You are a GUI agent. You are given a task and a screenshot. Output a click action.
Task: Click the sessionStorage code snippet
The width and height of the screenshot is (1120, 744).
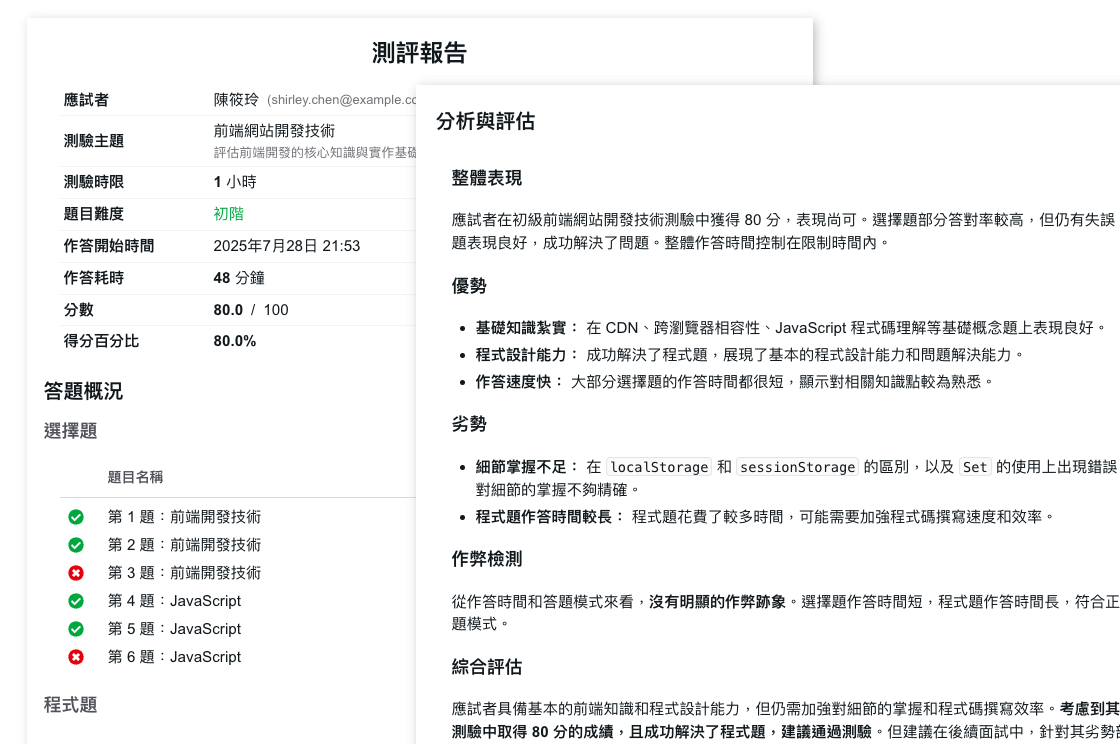pyautogui.click(x=798, y=467)
